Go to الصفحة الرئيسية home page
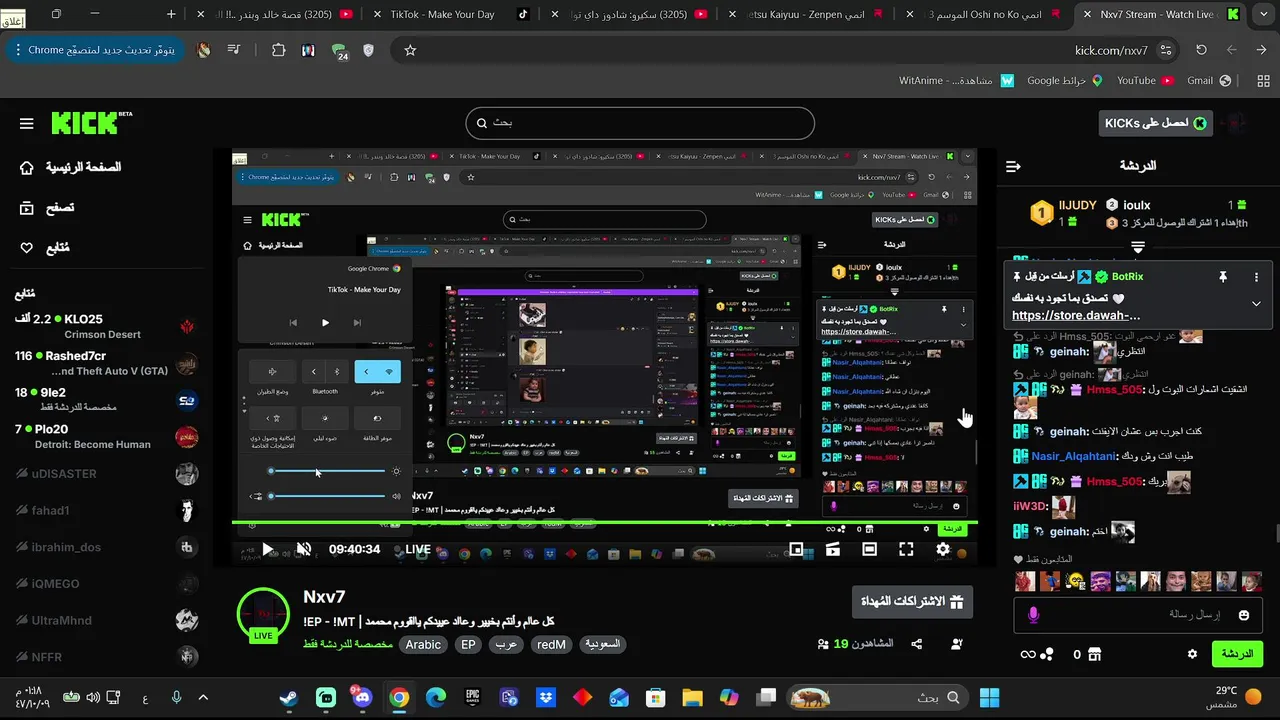 pyautogui.click(x=70, y=167)
